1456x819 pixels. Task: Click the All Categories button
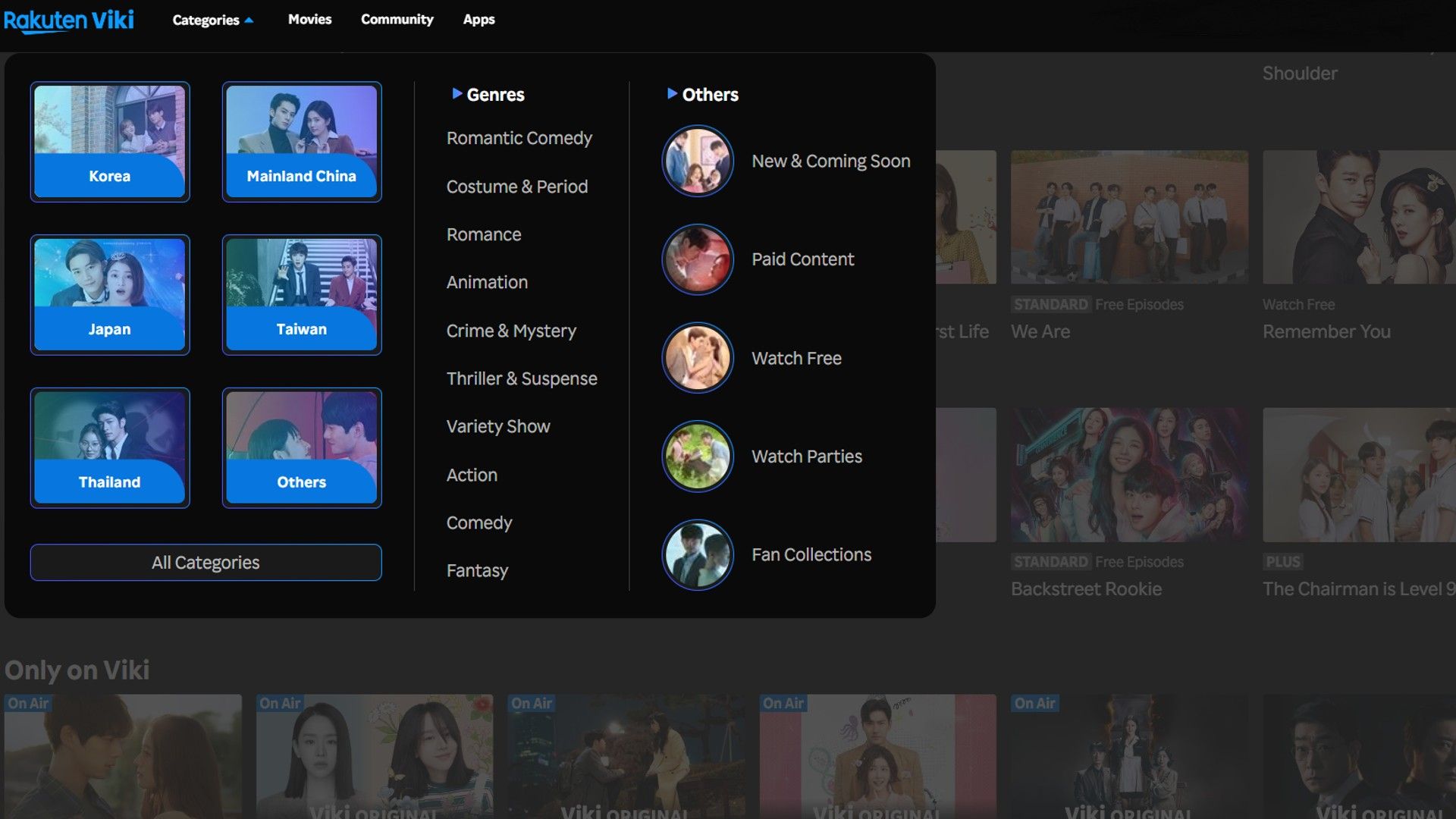click(x=205, y=561)
